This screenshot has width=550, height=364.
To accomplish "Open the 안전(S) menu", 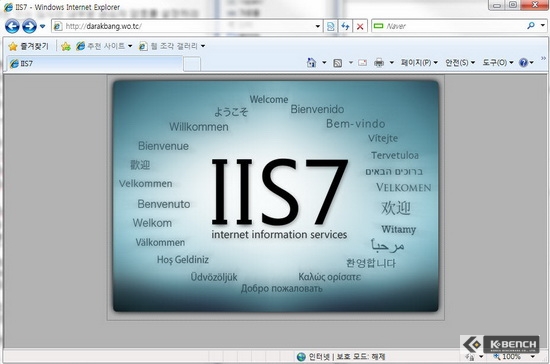I will [x=460, y=63].
